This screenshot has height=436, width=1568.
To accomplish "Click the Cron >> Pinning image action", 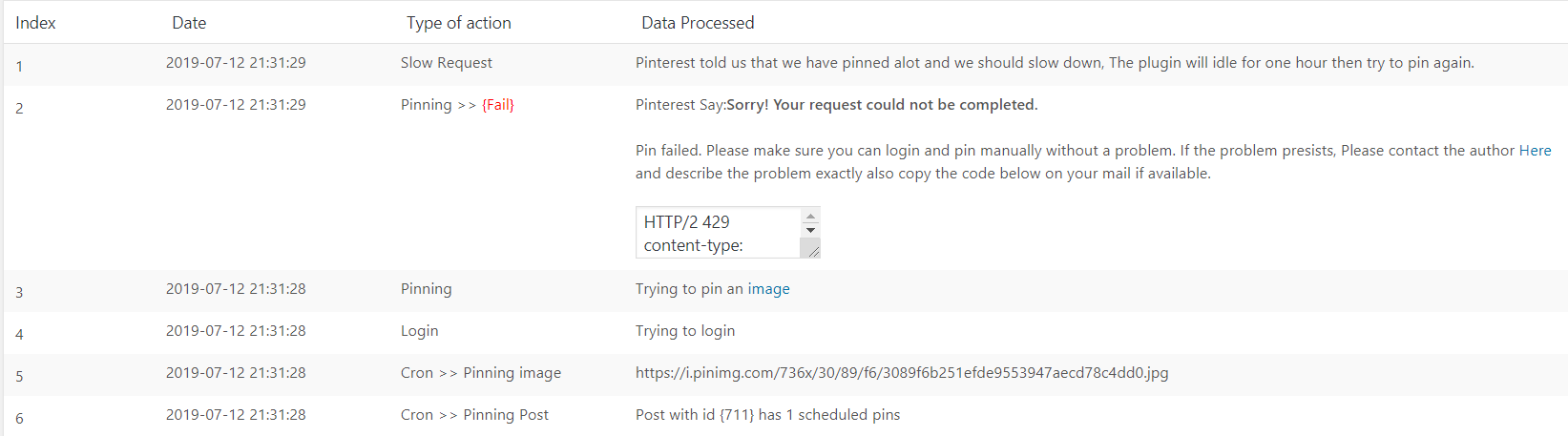I will point(481,373).
